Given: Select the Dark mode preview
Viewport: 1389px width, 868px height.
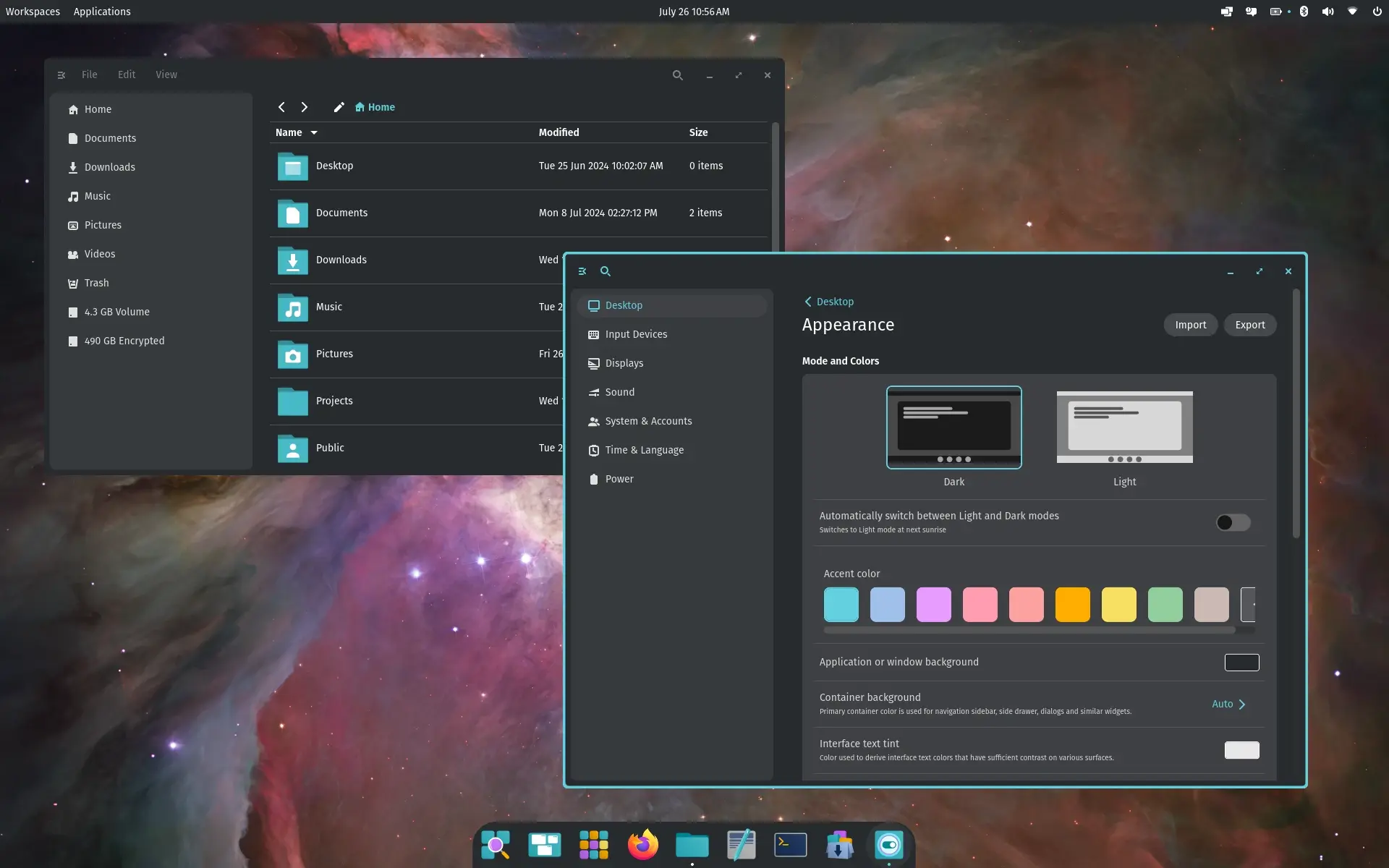Looking at the screenshot, I should (x=953, y=427).
